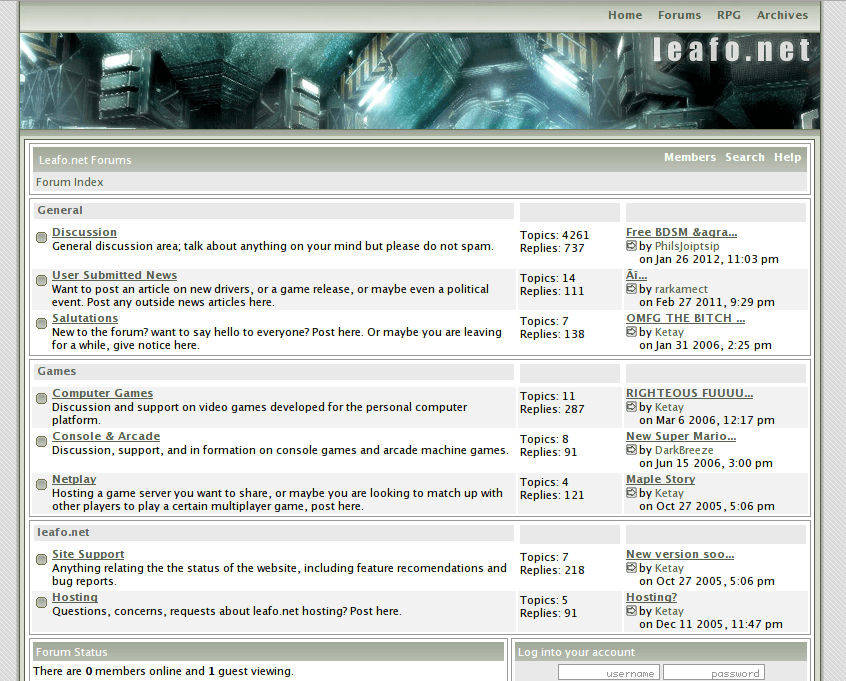View Ketay's profile under OMFG THE BITCH topic
Viewport: 846px width, 681px height.
(x=669, y=332)
